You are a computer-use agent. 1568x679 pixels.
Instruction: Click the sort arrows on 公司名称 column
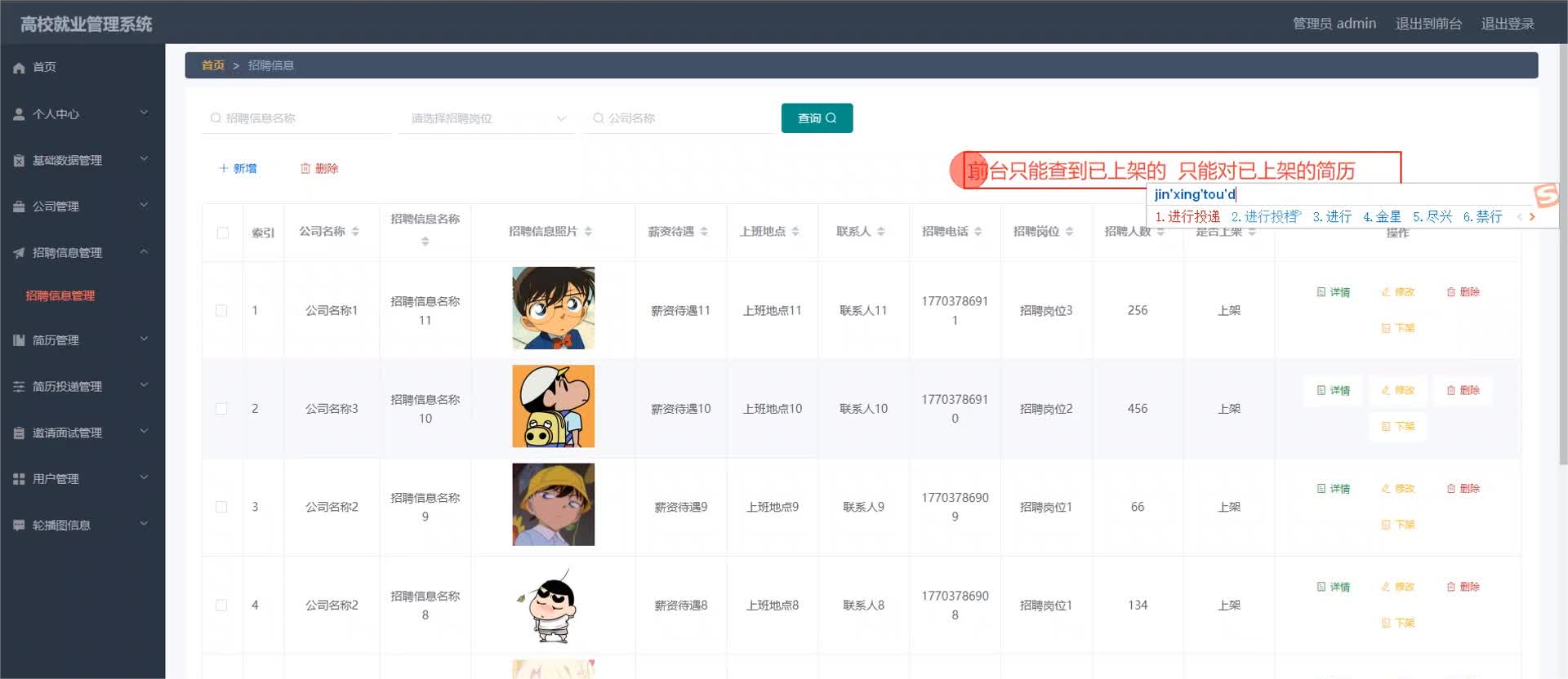tap(355, 232)
